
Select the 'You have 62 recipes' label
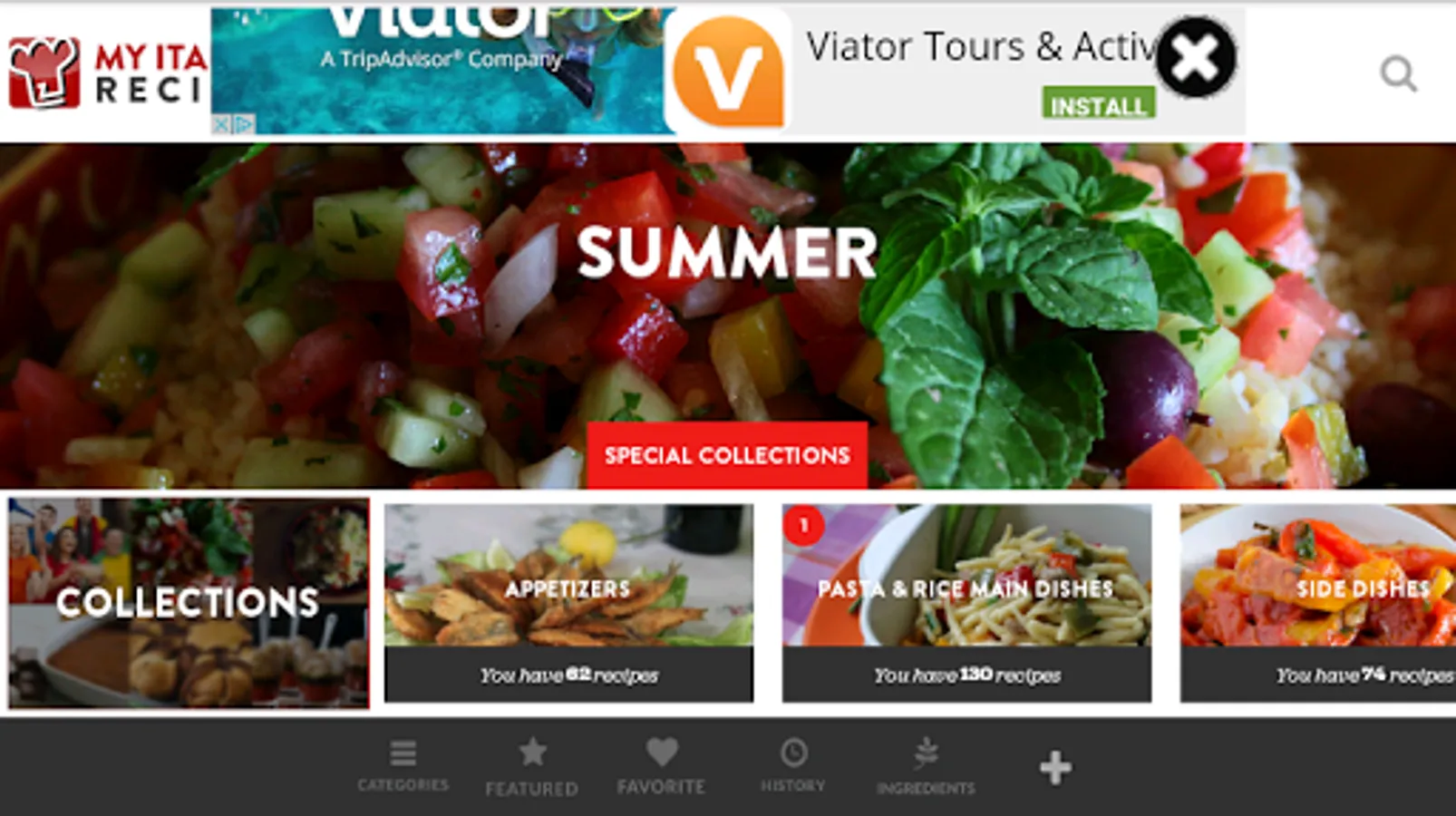pyautogui.click(x=568, y=675)
